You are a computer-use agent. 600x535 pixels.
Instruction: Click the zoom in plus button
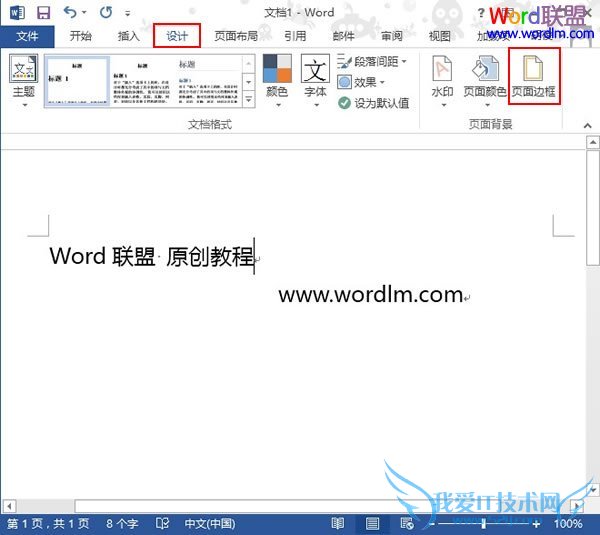tap(536, 524)
